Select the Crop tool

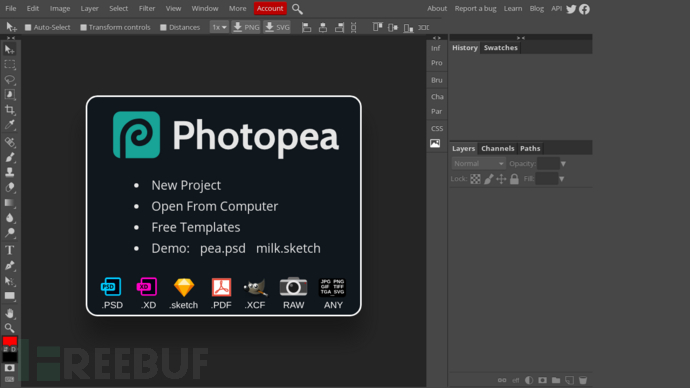pyautogui.click(x=10, y=110)
